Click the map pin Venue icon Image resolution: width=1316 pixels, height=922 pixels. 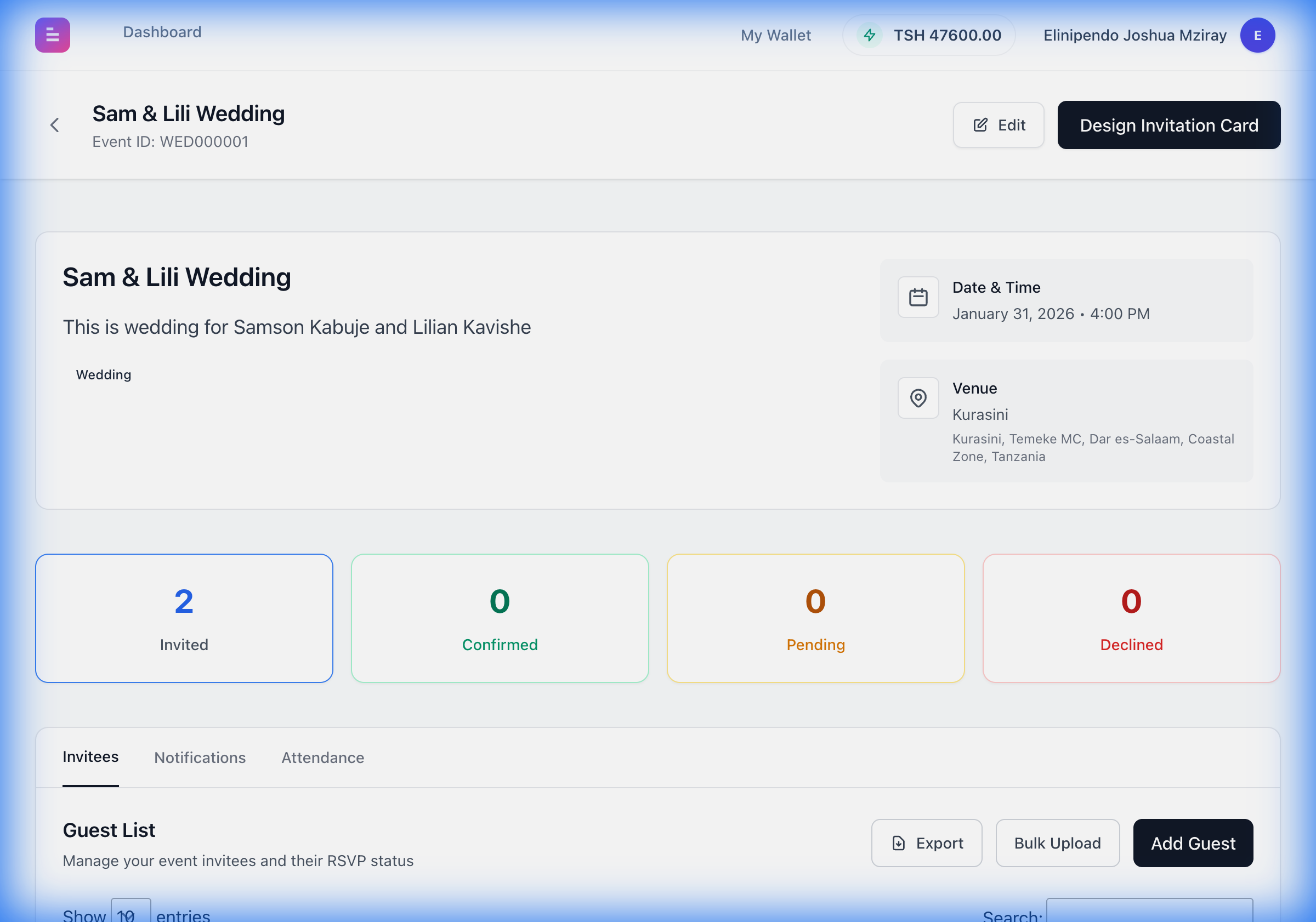pyautogui.click(x=918, y=397)
